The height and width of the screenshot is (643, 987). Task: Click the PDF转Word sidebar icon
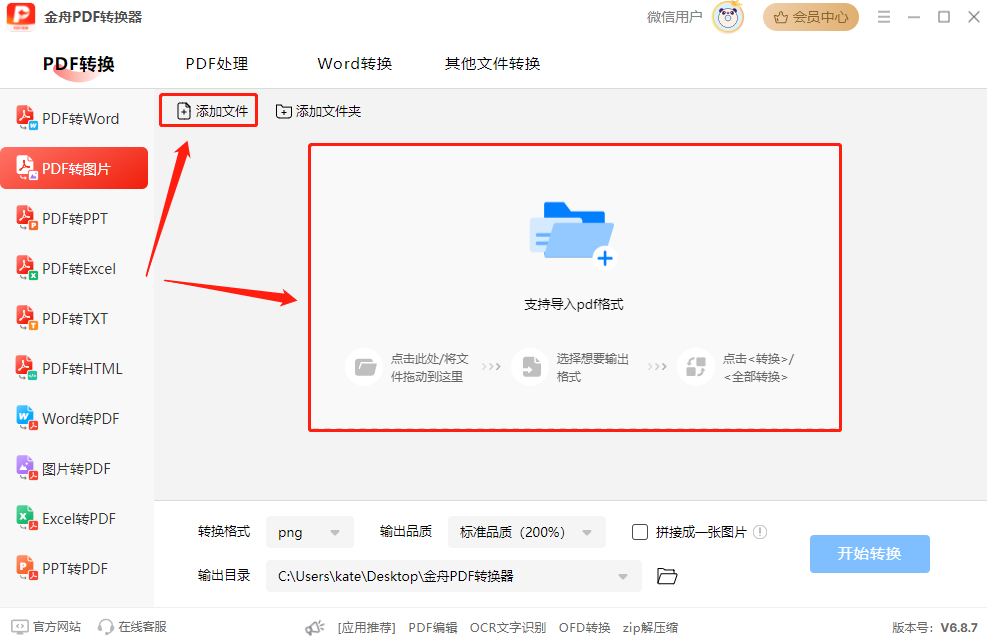click(x=26, y=118)
